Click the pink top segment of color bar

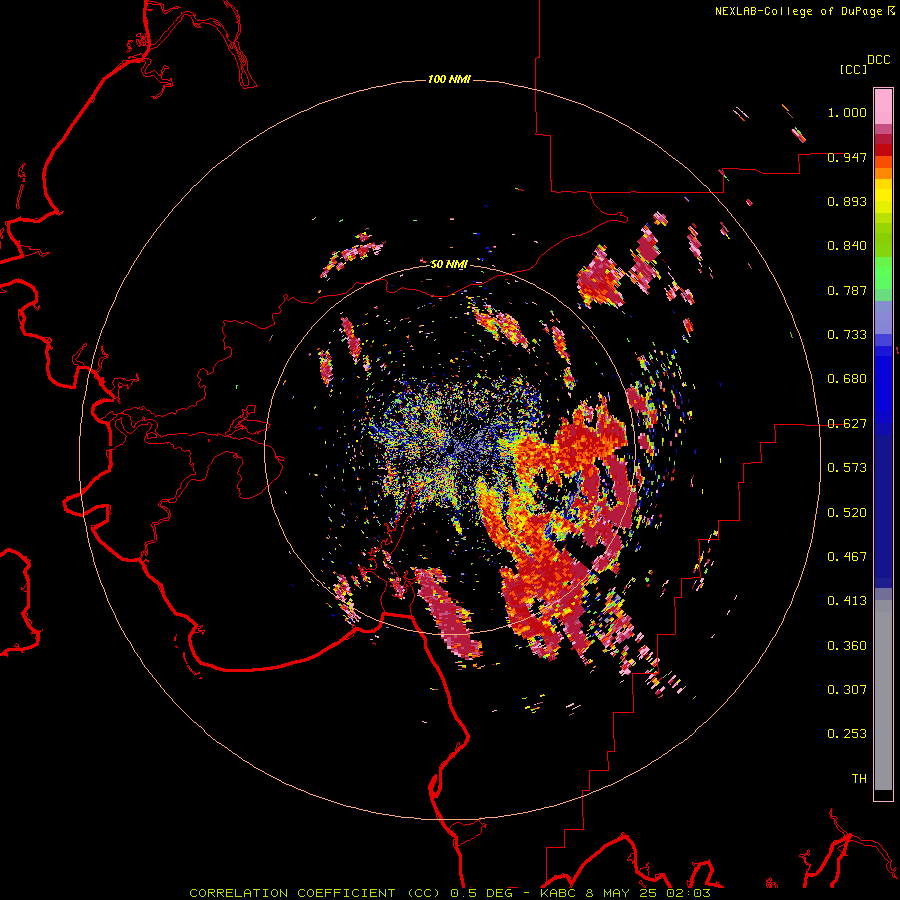tap(883, 107)
